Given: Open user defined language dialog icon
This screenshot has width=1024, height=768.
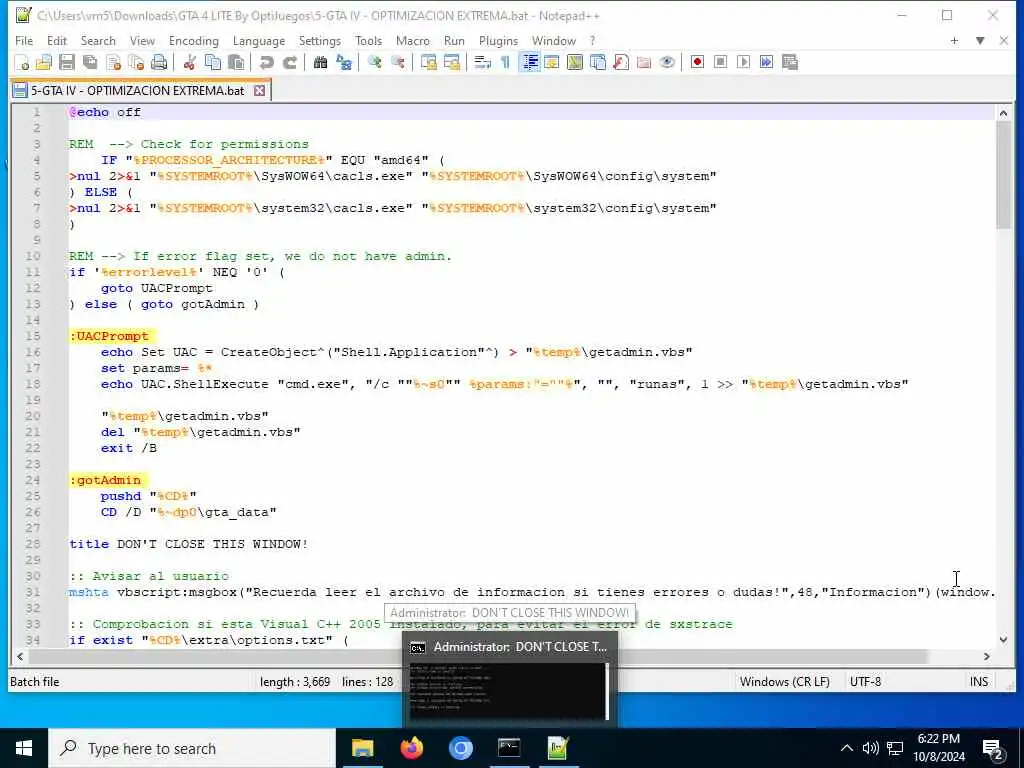Looking at the screenshot, I should (x=552, y=62).
